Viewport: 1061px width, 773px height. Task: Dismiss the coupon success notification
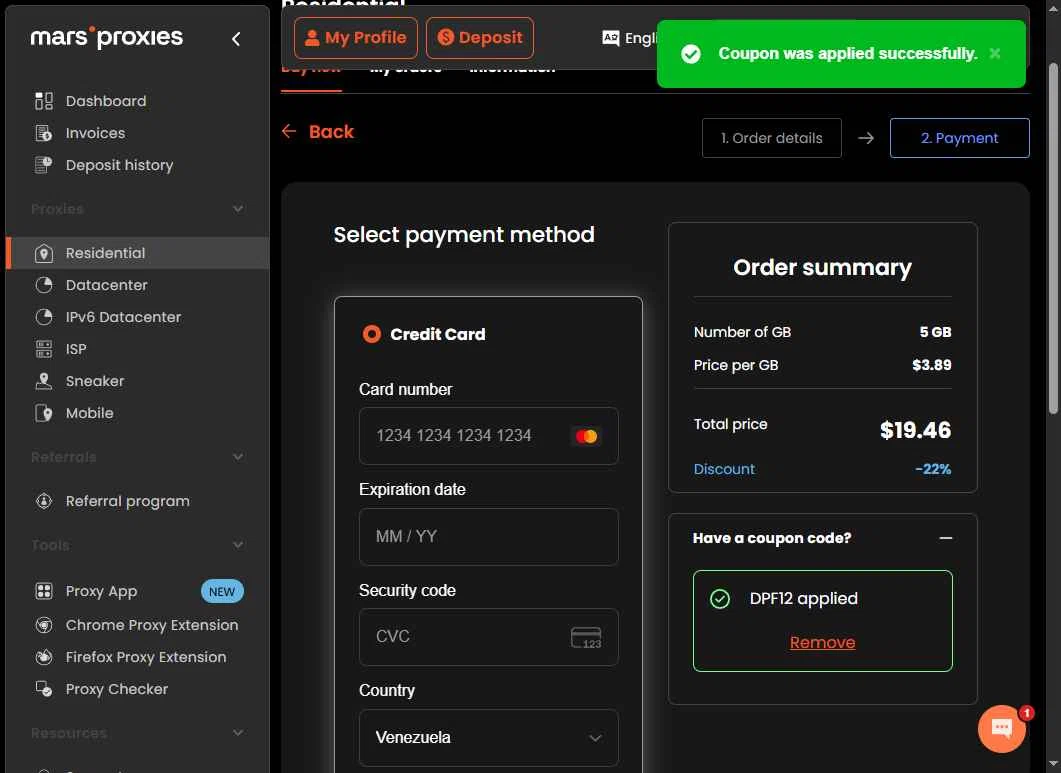click(x=995, y=53)
